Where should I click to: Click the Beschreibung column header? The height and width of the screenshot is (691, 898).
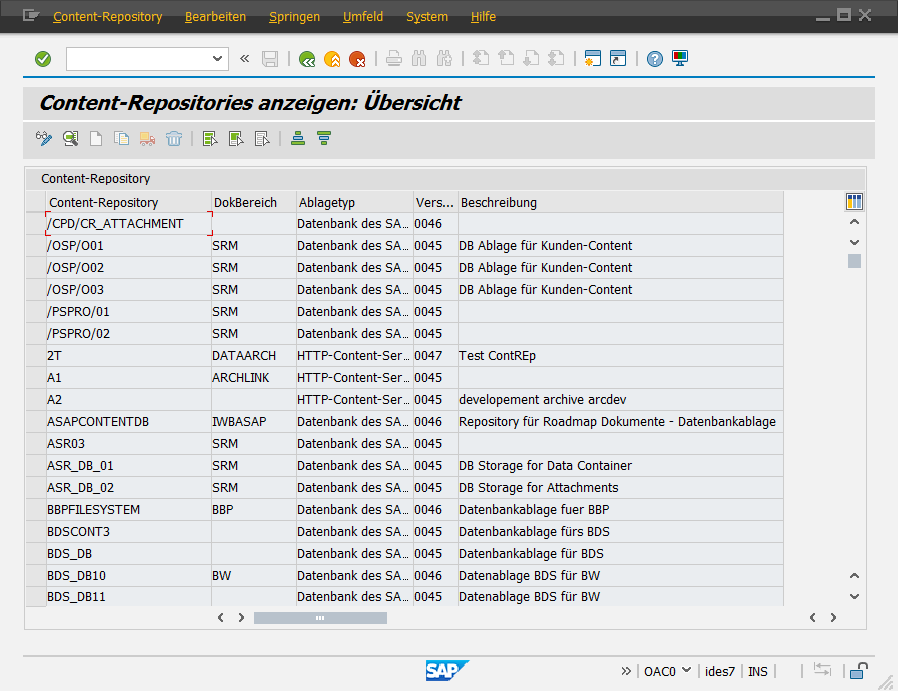click(x=621, y=203)
